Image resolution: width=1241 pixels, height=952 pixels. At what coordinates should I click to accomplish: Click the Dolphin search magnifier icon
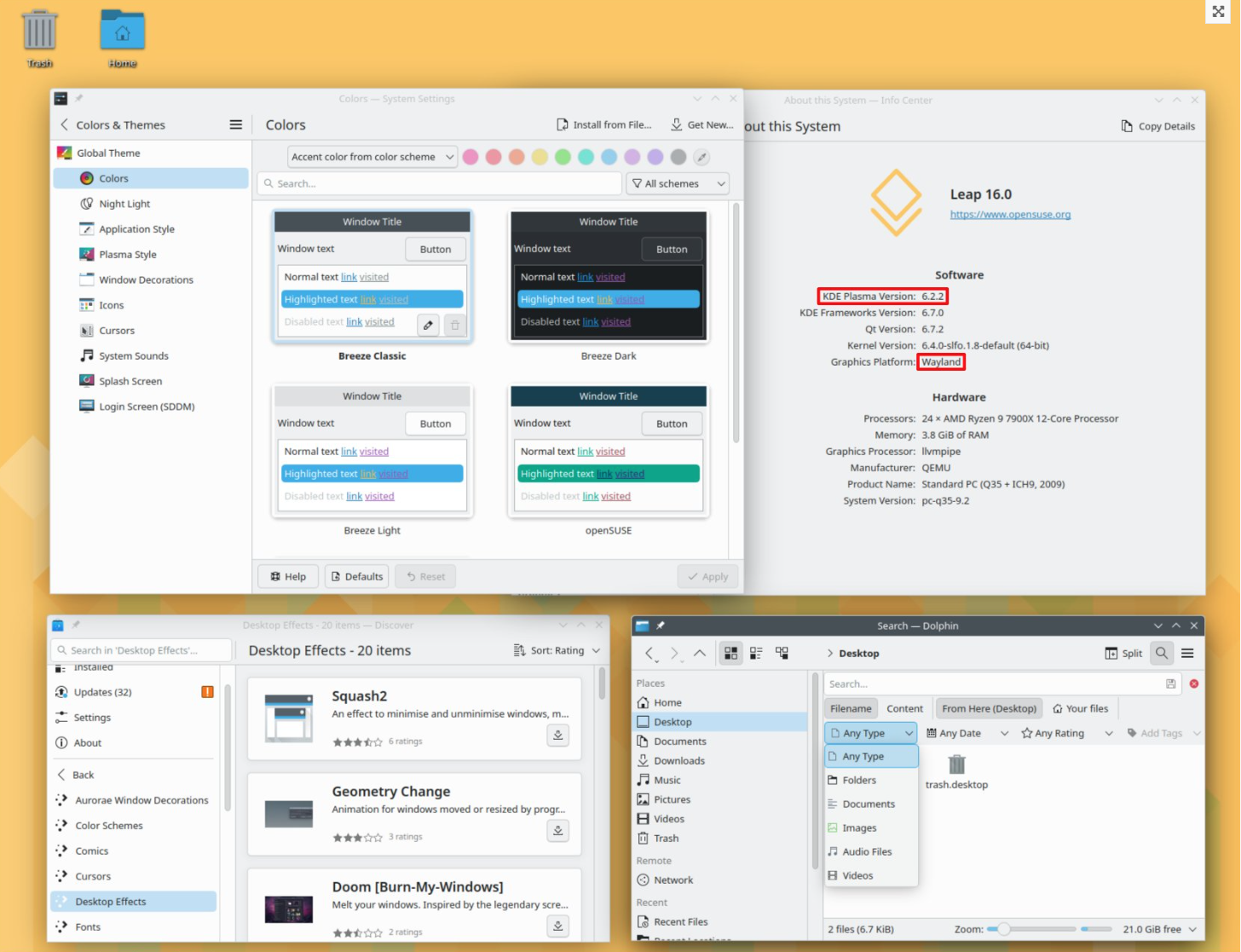point(1162,653)
